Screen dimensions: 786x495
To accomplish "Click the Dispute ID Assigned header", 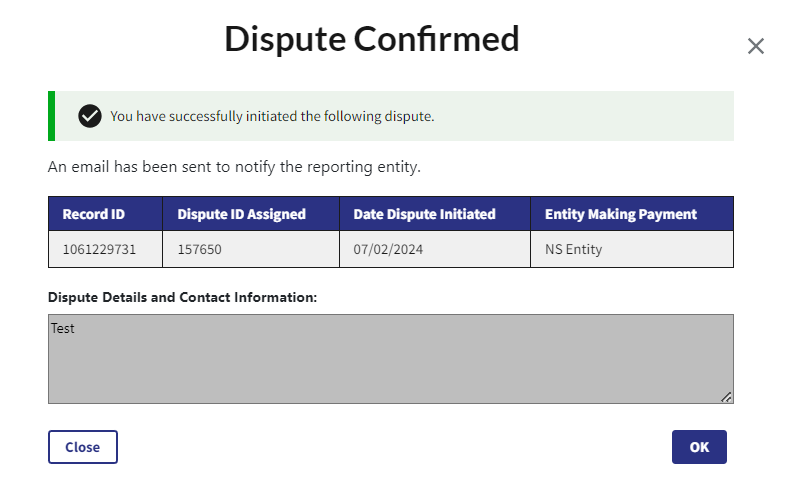I will click(241, 214).
